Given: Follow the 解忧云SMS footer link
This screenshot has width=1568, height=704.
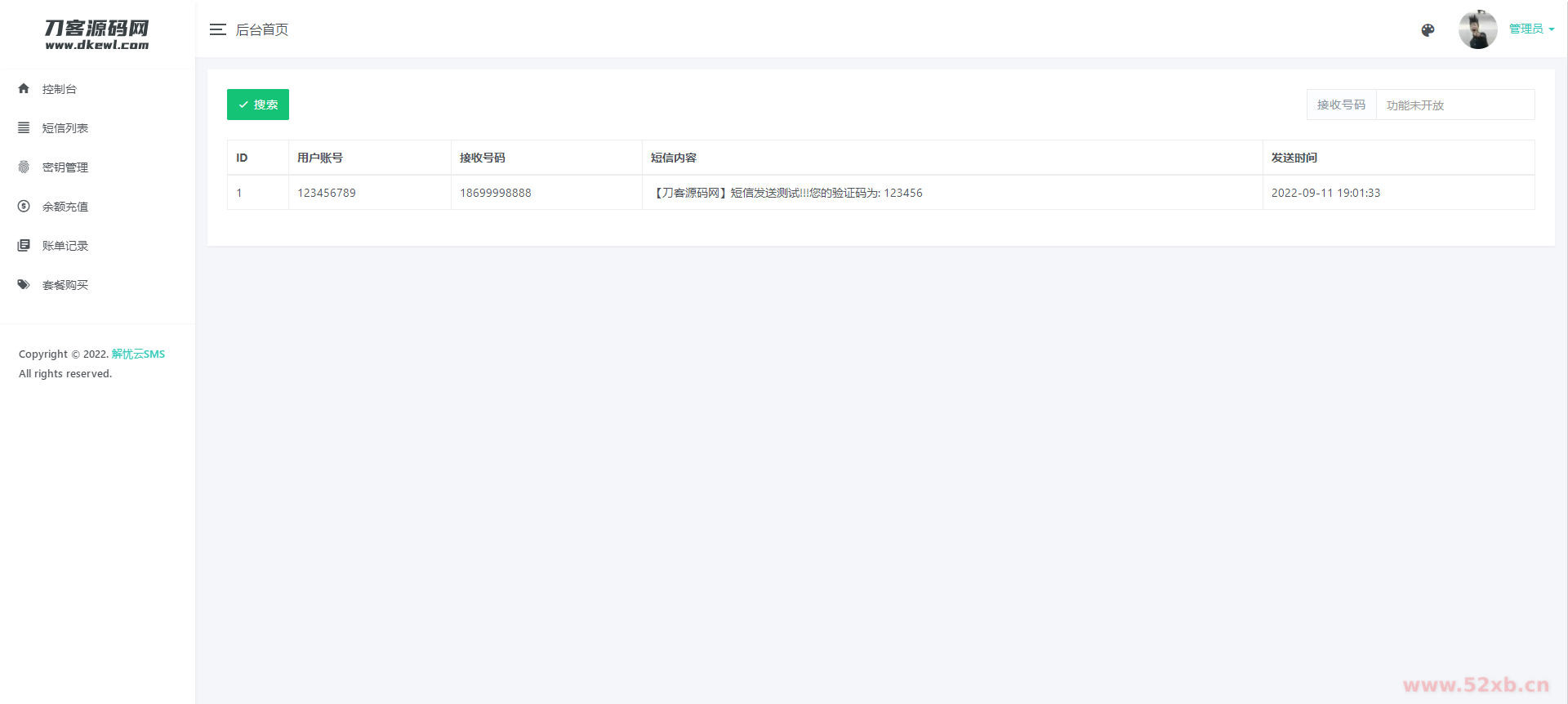Looking at the screenshot, I should coord(138,354).
